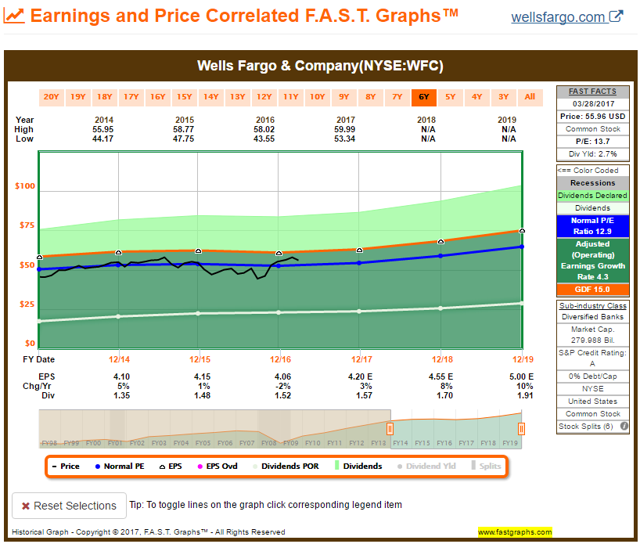Click the Div Yld: 2.7% cell
Image resolution: width=640 pixels, height=544 pixels.
(593, 154)
